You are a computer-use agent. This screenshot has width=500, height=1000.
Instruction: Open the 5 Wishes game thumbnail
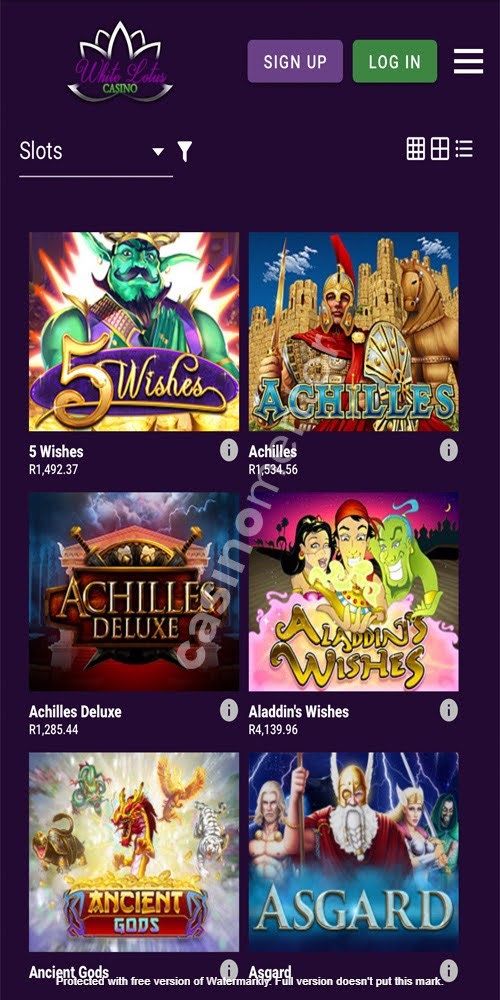tap(134, 332)
